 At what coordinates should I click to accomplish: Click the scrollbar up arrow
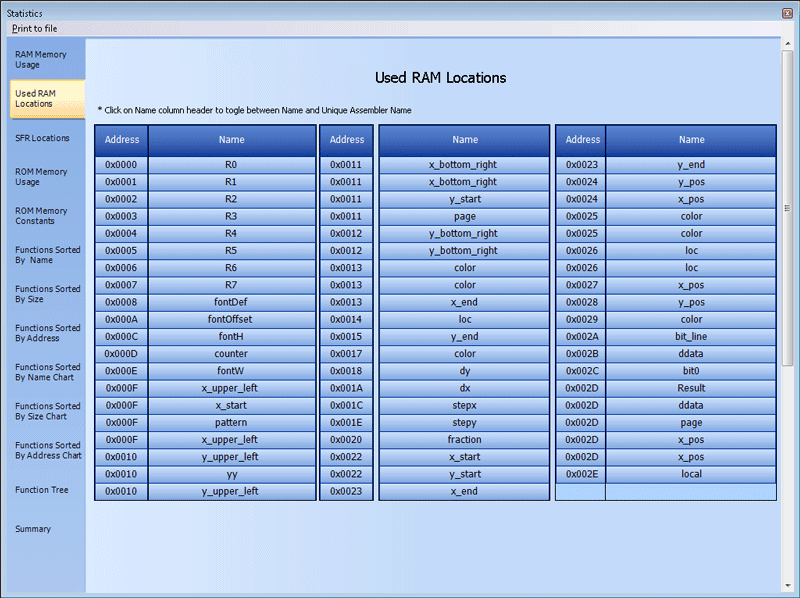point(788,44)
